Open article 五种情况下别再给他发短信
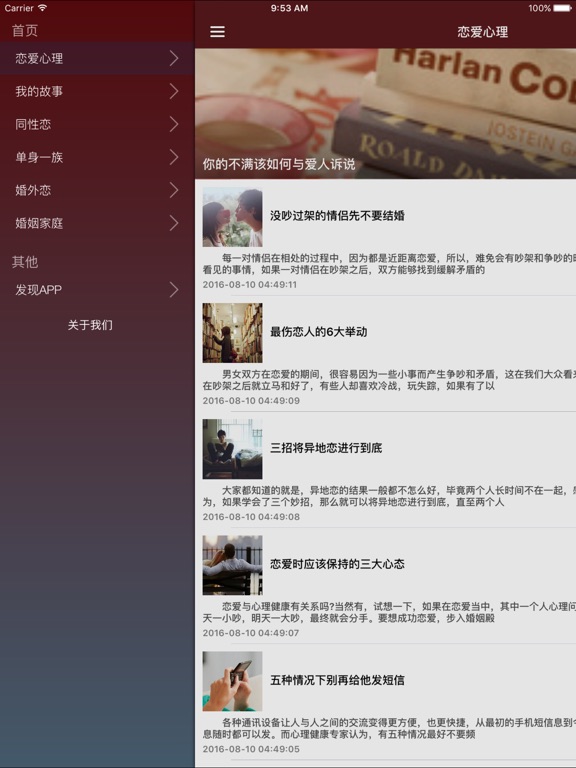576x768 pixels. [x=337, y=680]
